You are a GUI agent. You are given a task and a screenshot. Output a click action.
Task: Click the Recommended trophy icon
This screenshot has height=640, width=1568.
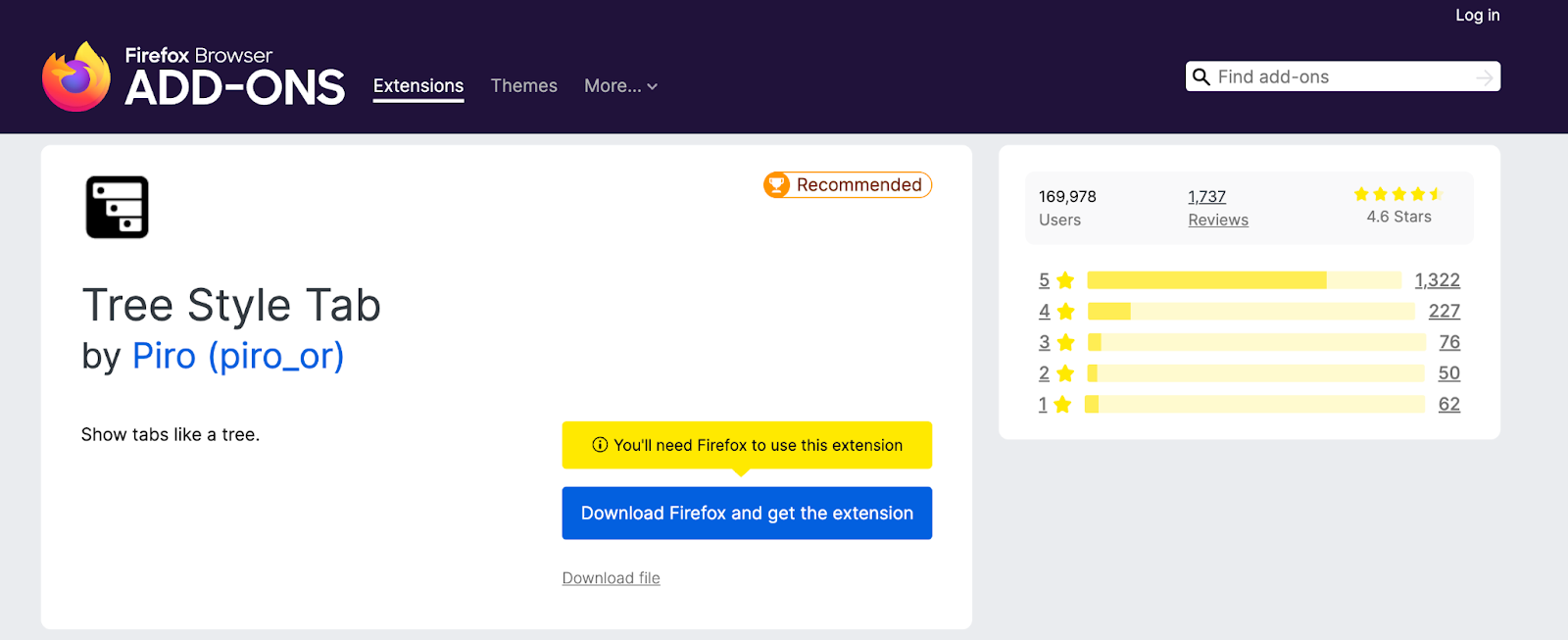click(777, 184)
